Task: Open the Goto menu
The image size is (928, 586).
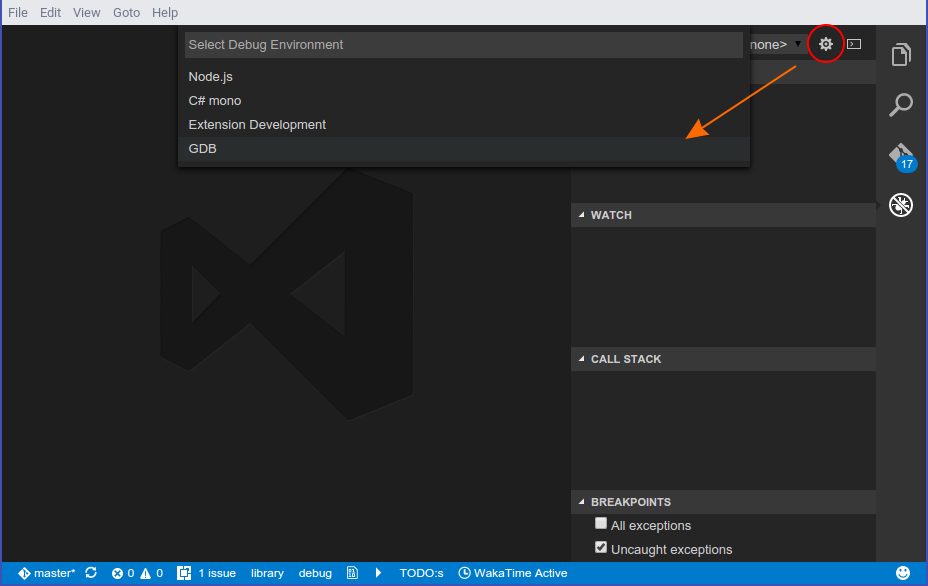Action: coord(126,13)
